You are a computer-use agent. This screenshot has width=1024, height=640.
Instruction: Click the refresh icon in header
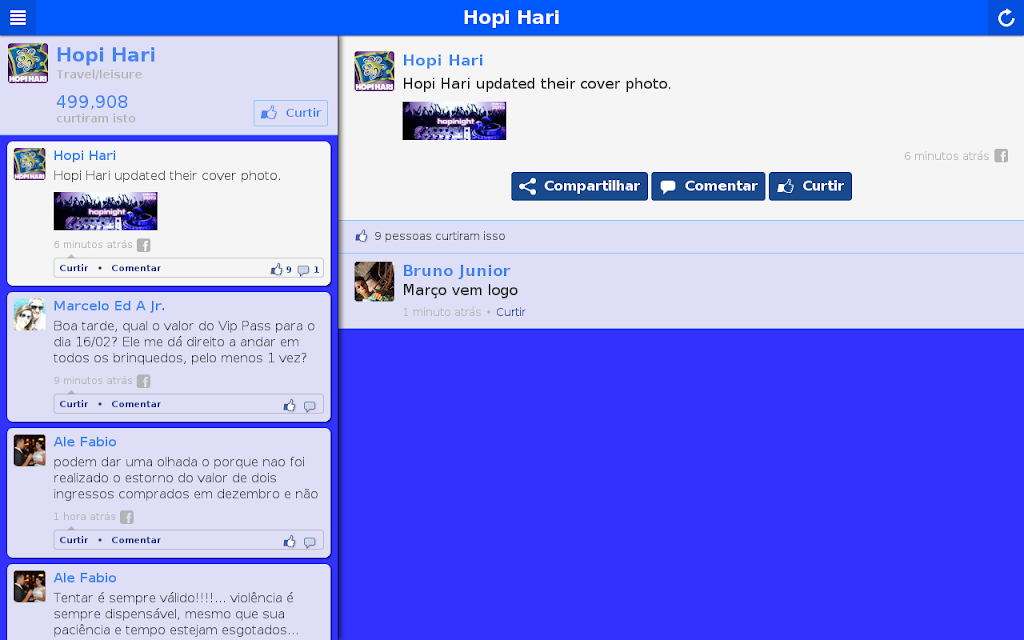tap(1006, 18)
